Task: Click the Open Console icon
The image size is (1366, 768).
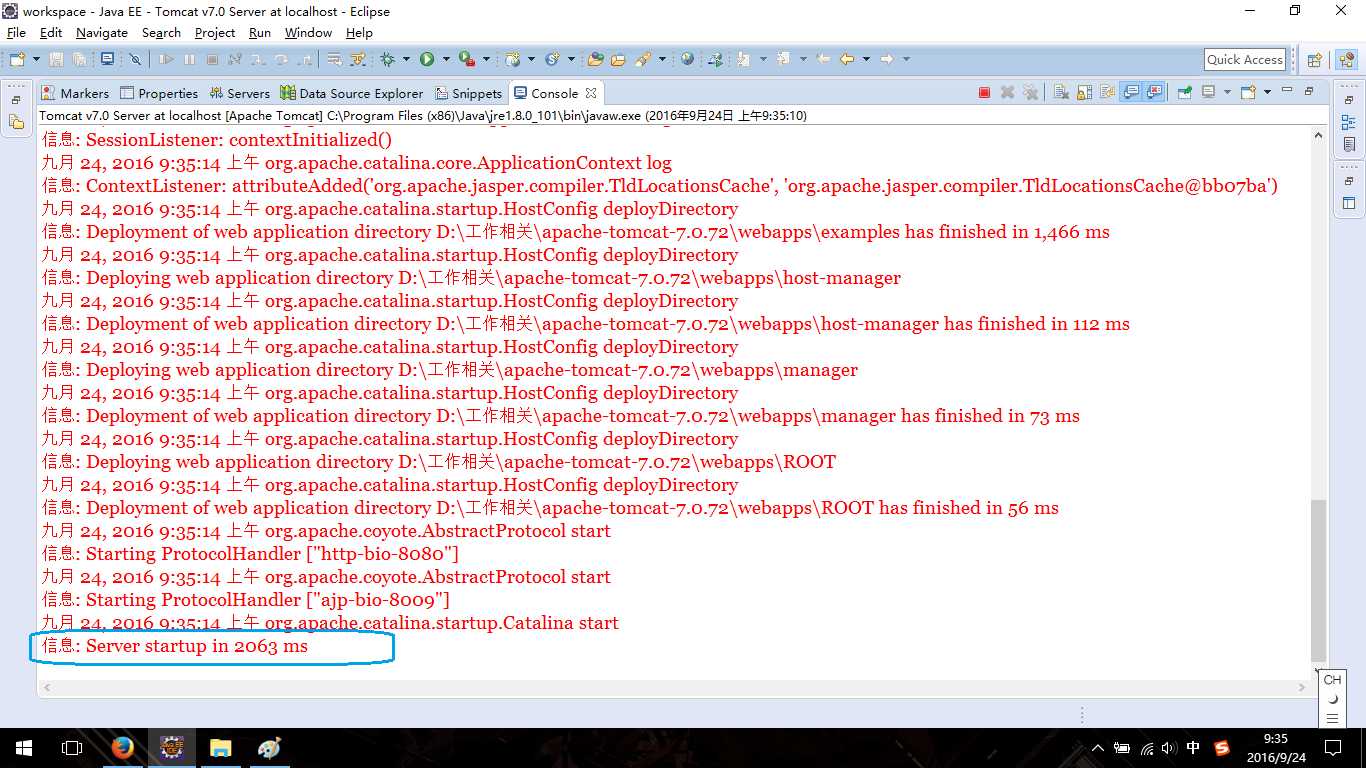Action: pos(1247,92)
